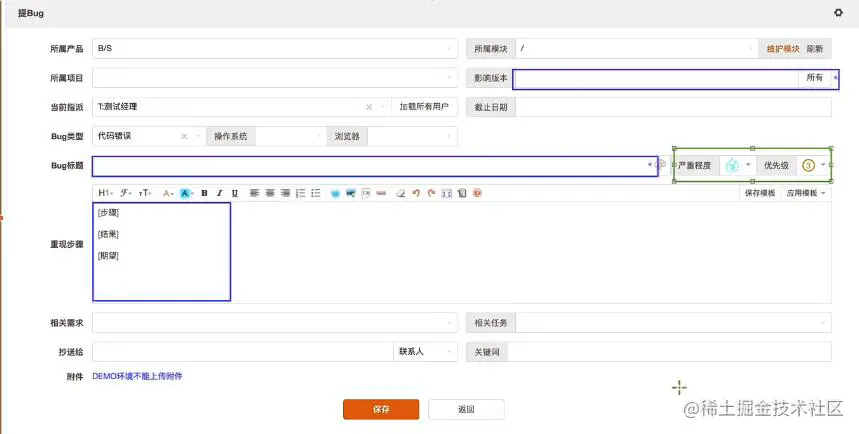Open the H1 heading format menu
Image resolution: width=859 pixels, height=434 pixels.
pos(105,193)
